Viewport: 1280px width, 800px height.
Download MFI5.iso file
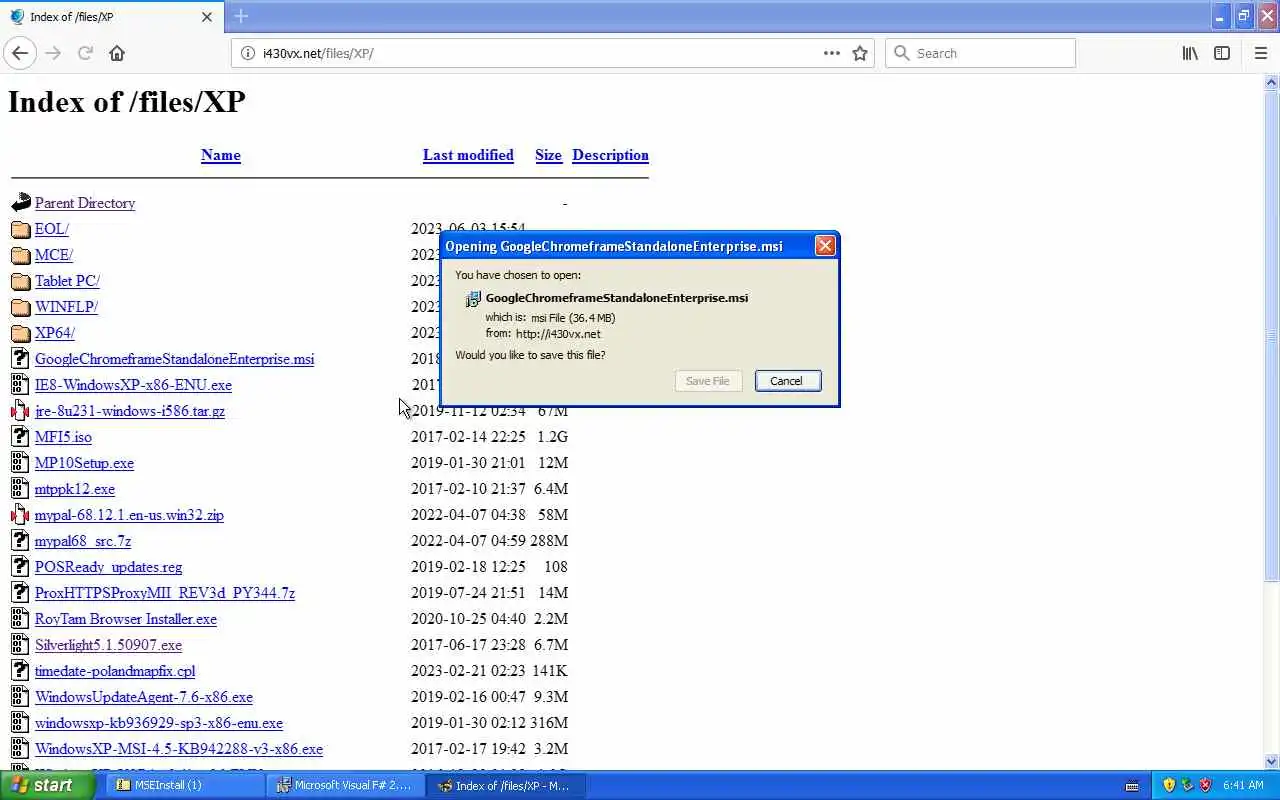[63, 437]
